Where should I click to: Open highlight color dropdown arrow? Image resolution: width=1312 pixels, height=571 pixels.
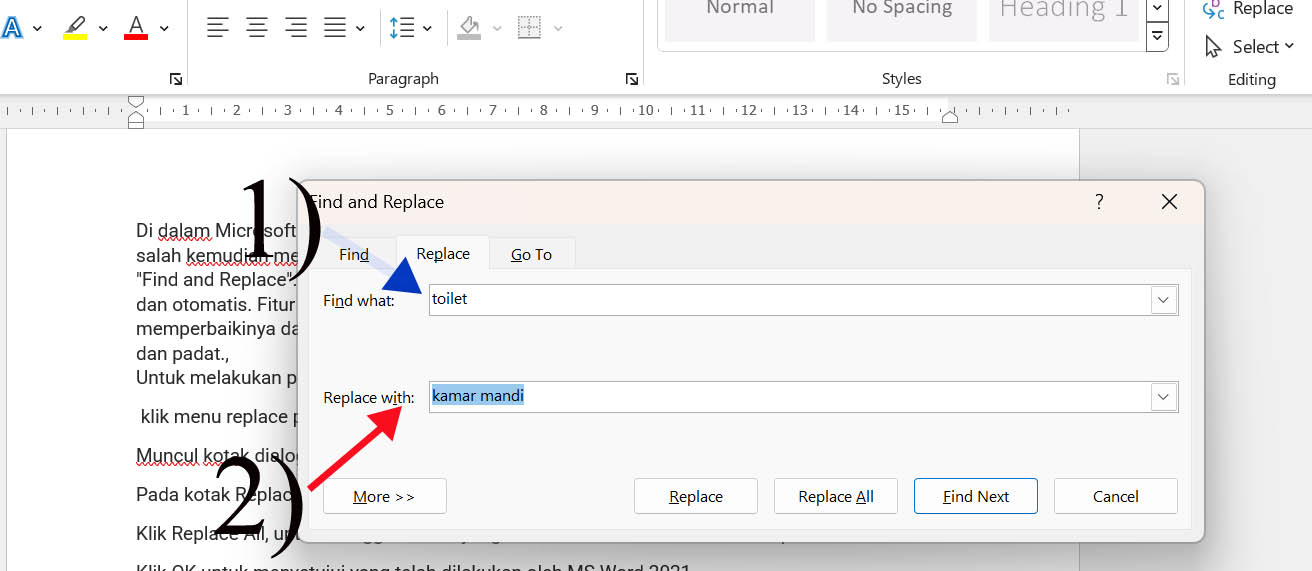pyautogui.click(x=103, y=28)
